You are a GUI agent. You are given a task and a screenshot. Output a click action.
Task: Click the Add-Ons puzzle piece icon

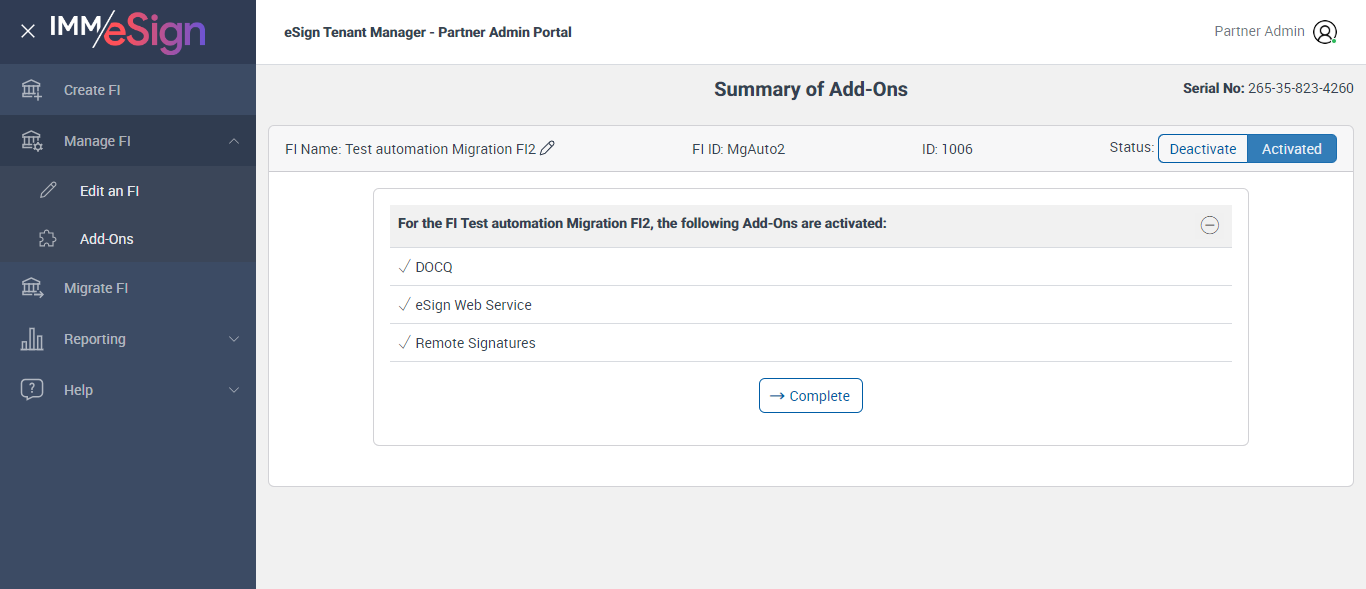[x=48, y=239]
